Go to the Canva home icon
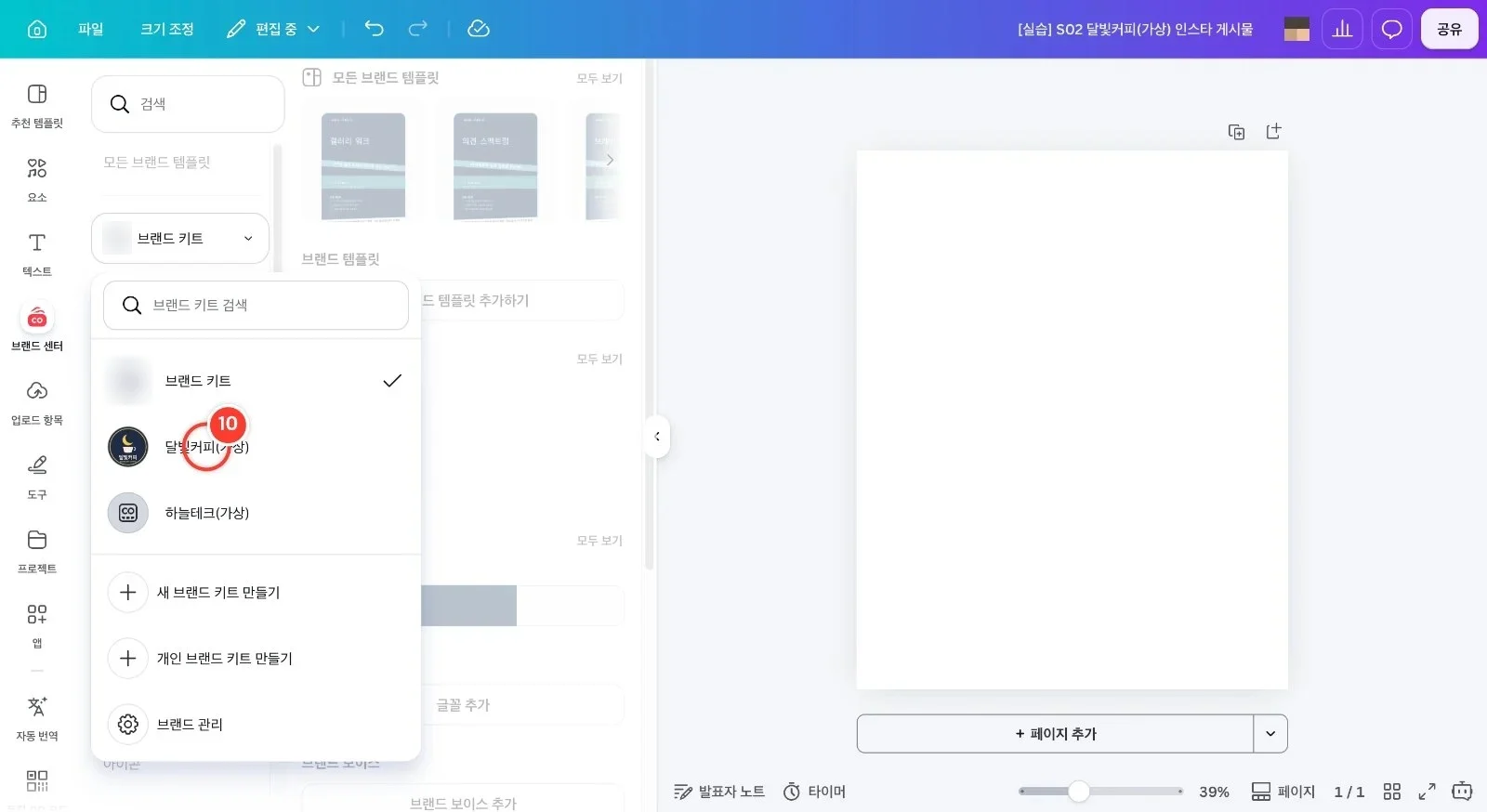Screen dimensions: 1487x812 (x=37, y=29)
